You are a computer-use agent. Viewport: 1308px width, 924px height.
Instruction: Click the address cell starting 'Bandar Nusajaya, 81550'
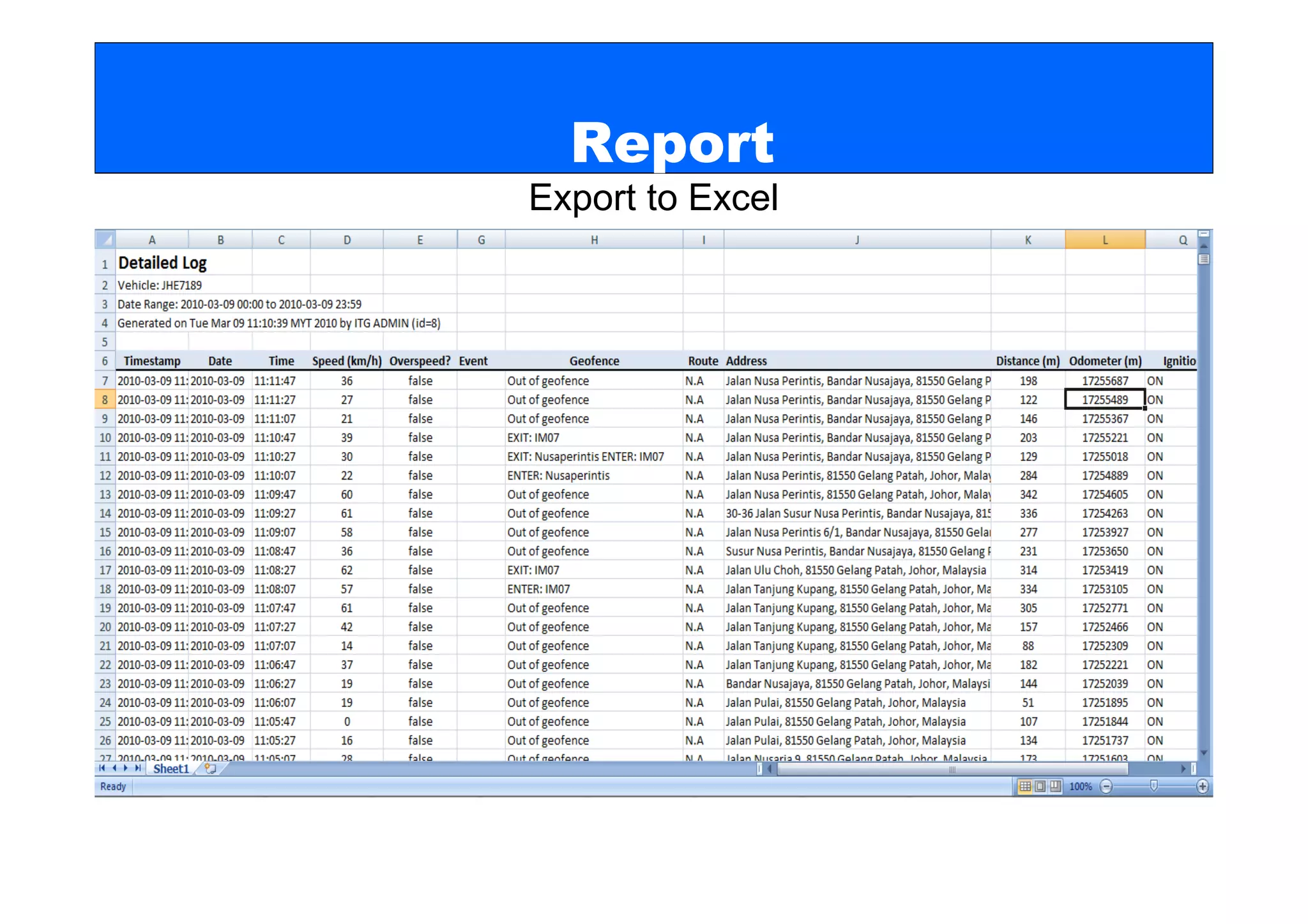tap(857, 684)
